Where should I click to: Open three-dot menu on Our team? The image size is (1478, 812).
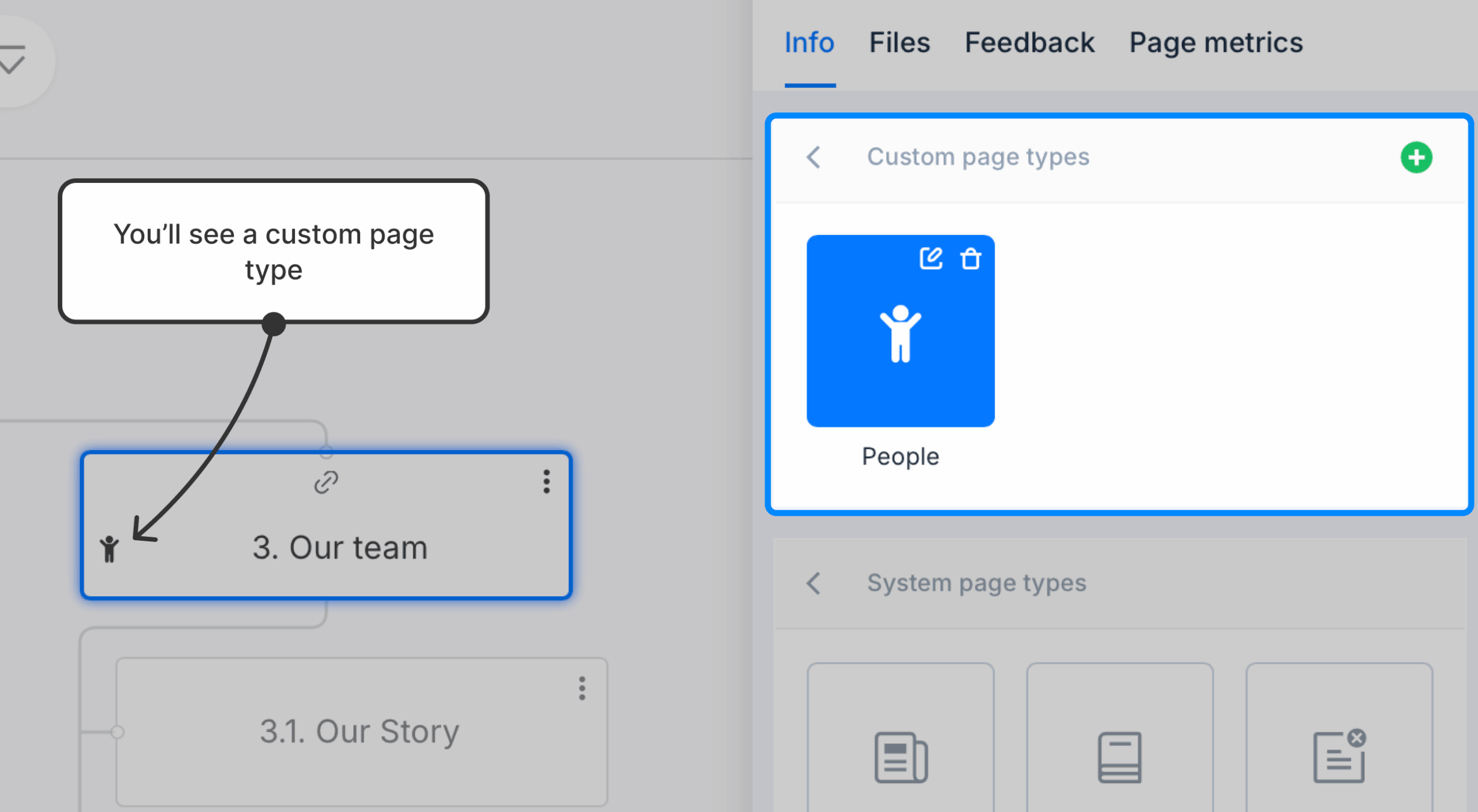point(546,481)
